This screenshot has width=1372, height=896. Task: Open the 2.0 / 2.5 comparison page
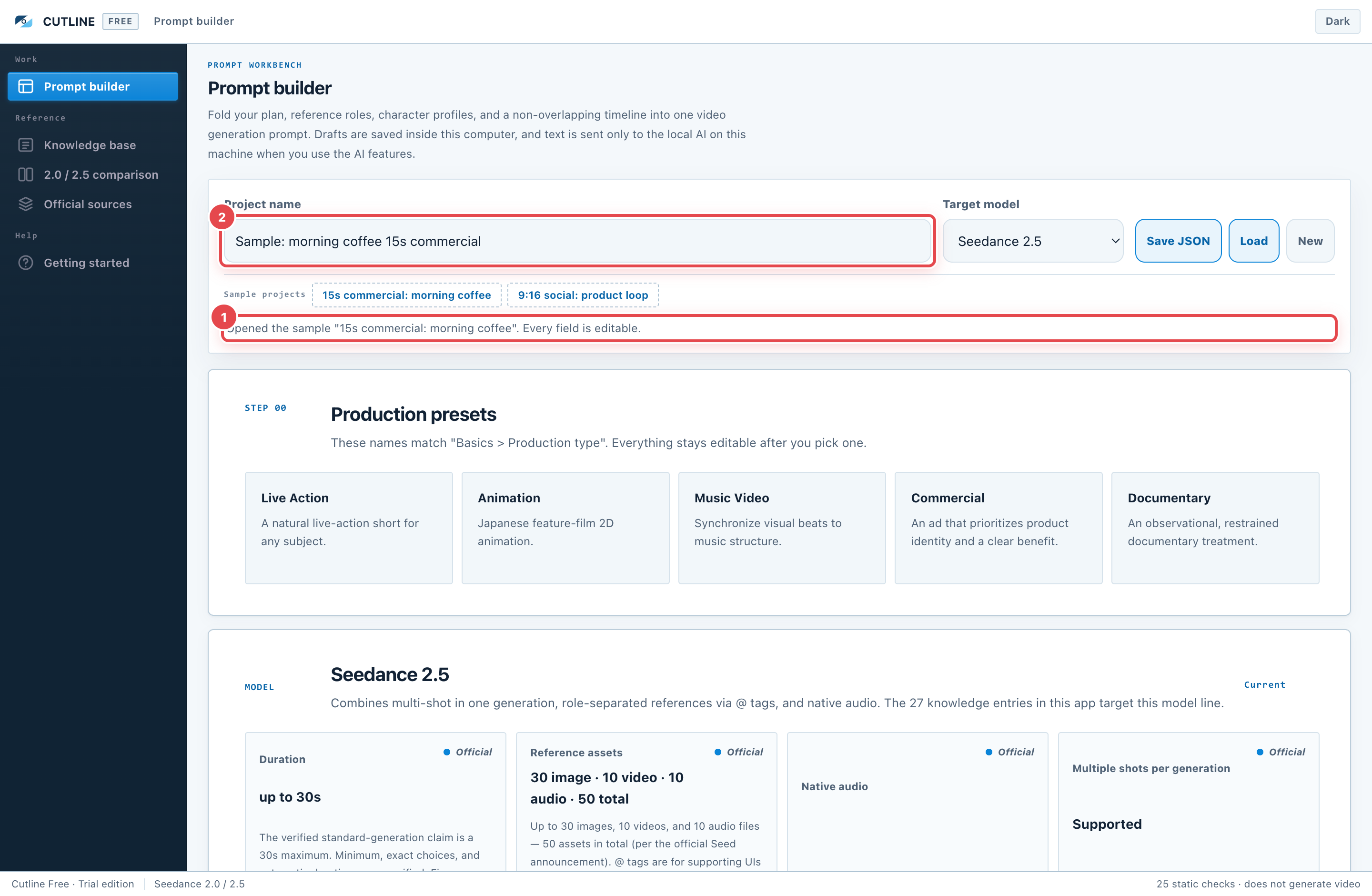93,175
